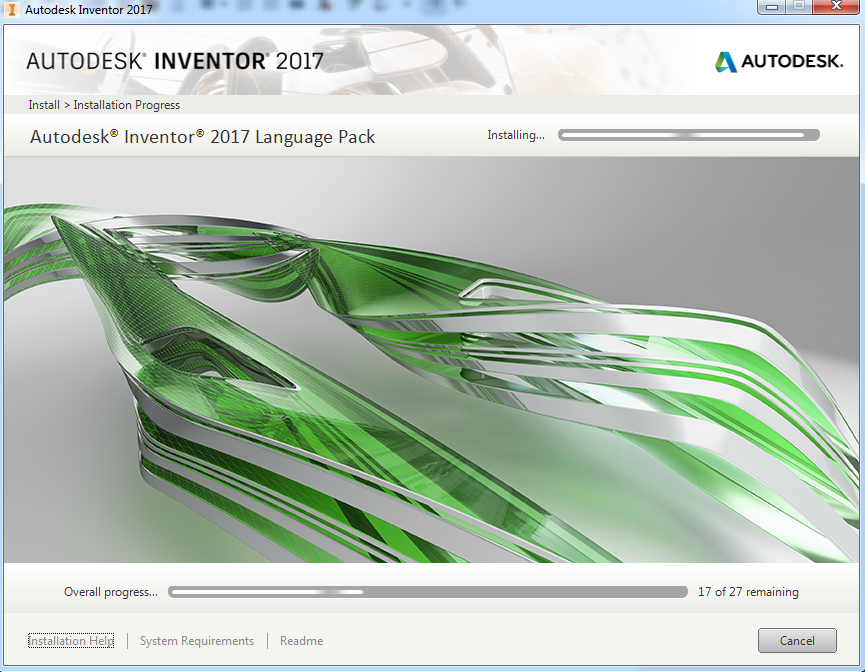Click the 'Install > Installation Progress' breadcrumb
The height and width of the screenshot is (672, 865).
point(104,105)
